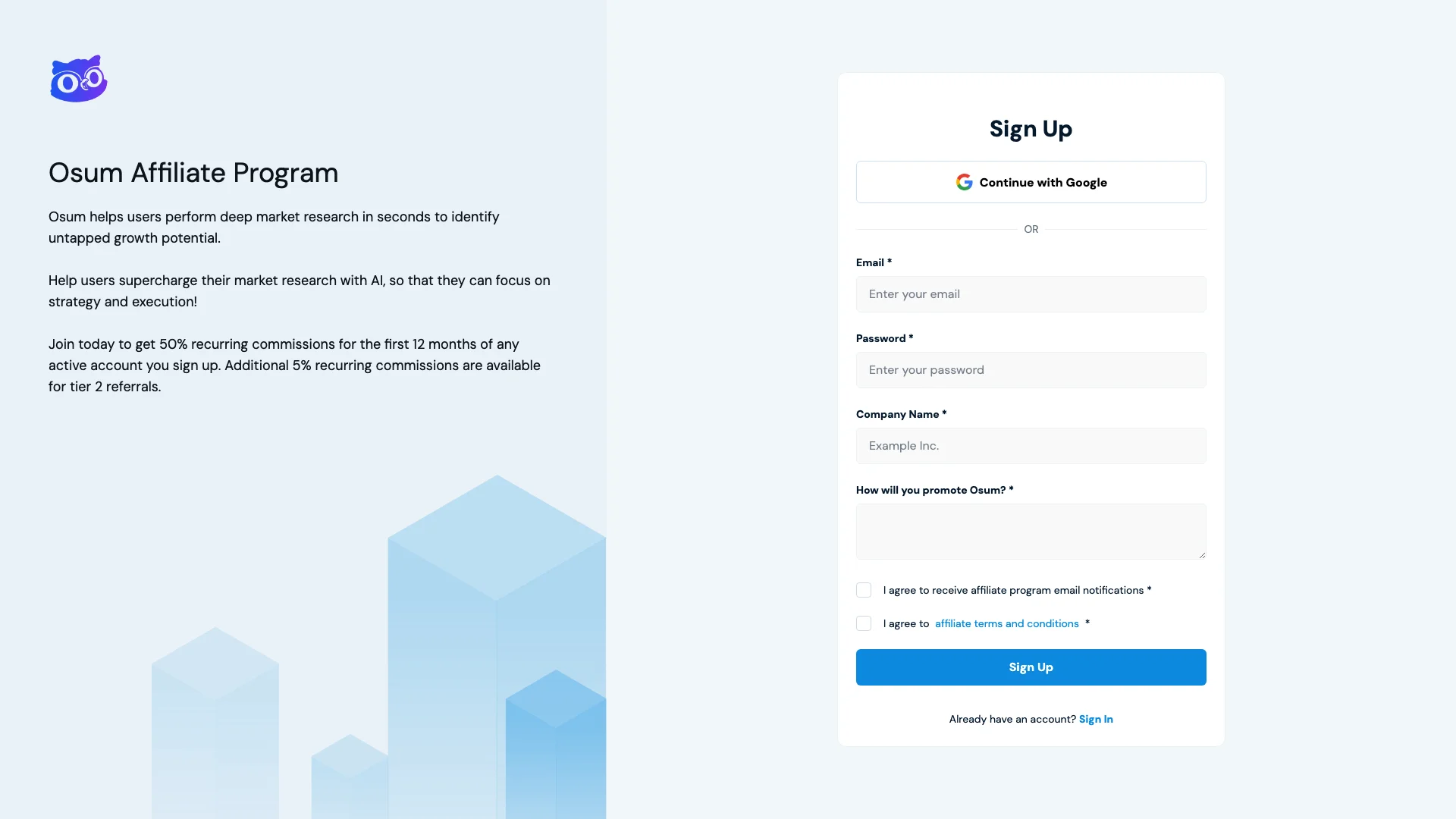Click the Sign Up submit button icon
This screenshot has height=819, width=1456.
[1030, 667]
